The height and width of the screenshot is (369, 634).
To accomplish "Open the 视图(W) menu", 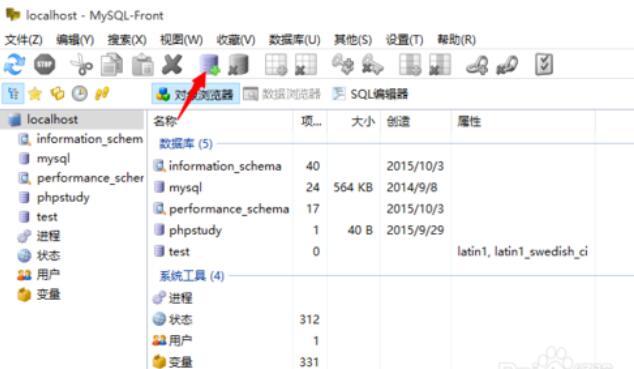I will (182, 40).
